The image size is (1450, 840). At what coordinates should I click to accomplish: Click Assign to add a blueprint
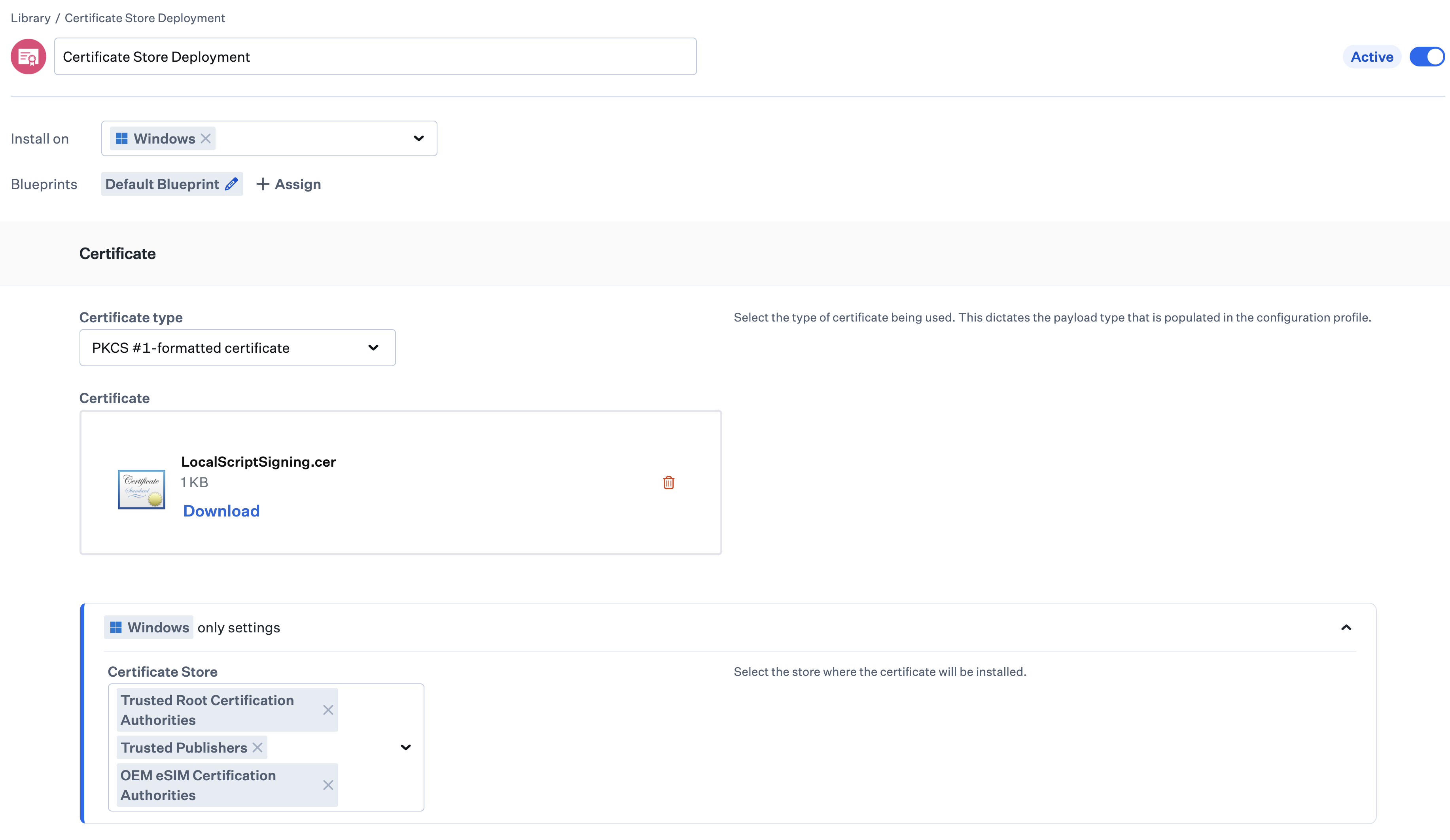click(x=297, y=184)
